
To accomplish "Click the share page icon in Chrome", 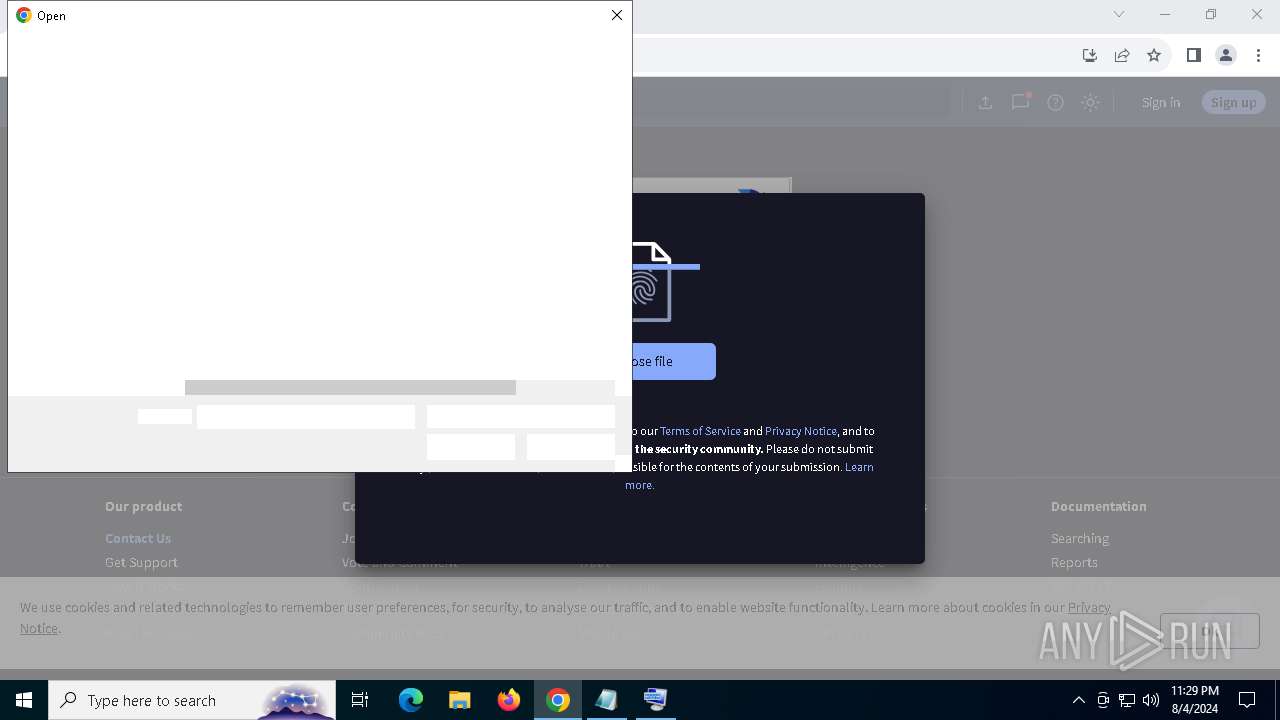I will 1122,55.
